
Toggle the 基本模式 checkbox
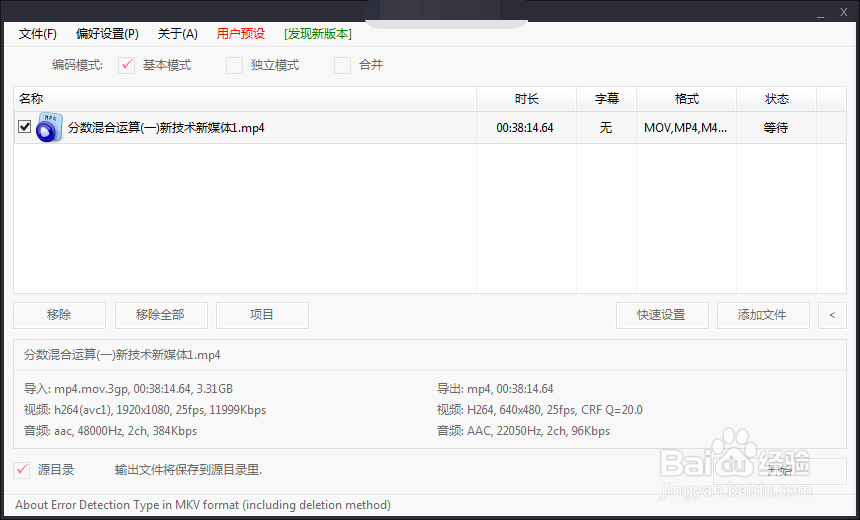(127, 65)
